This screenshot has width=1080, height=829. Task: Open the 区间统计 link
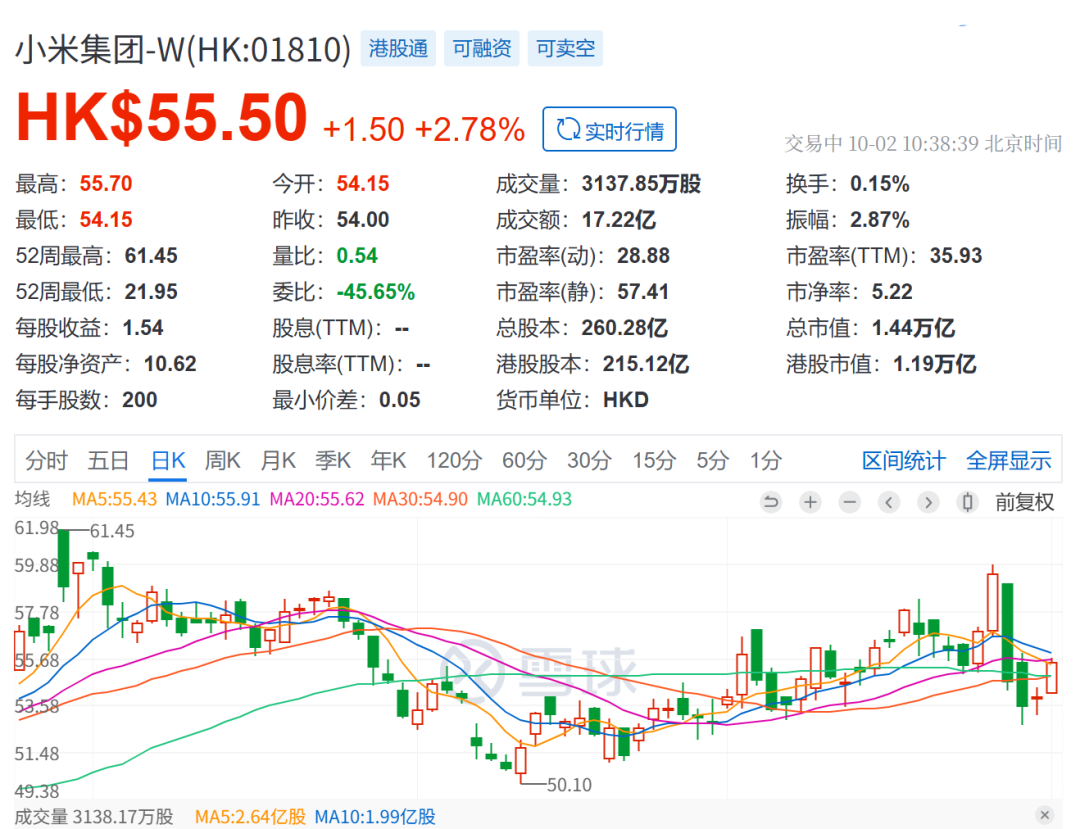903,460
